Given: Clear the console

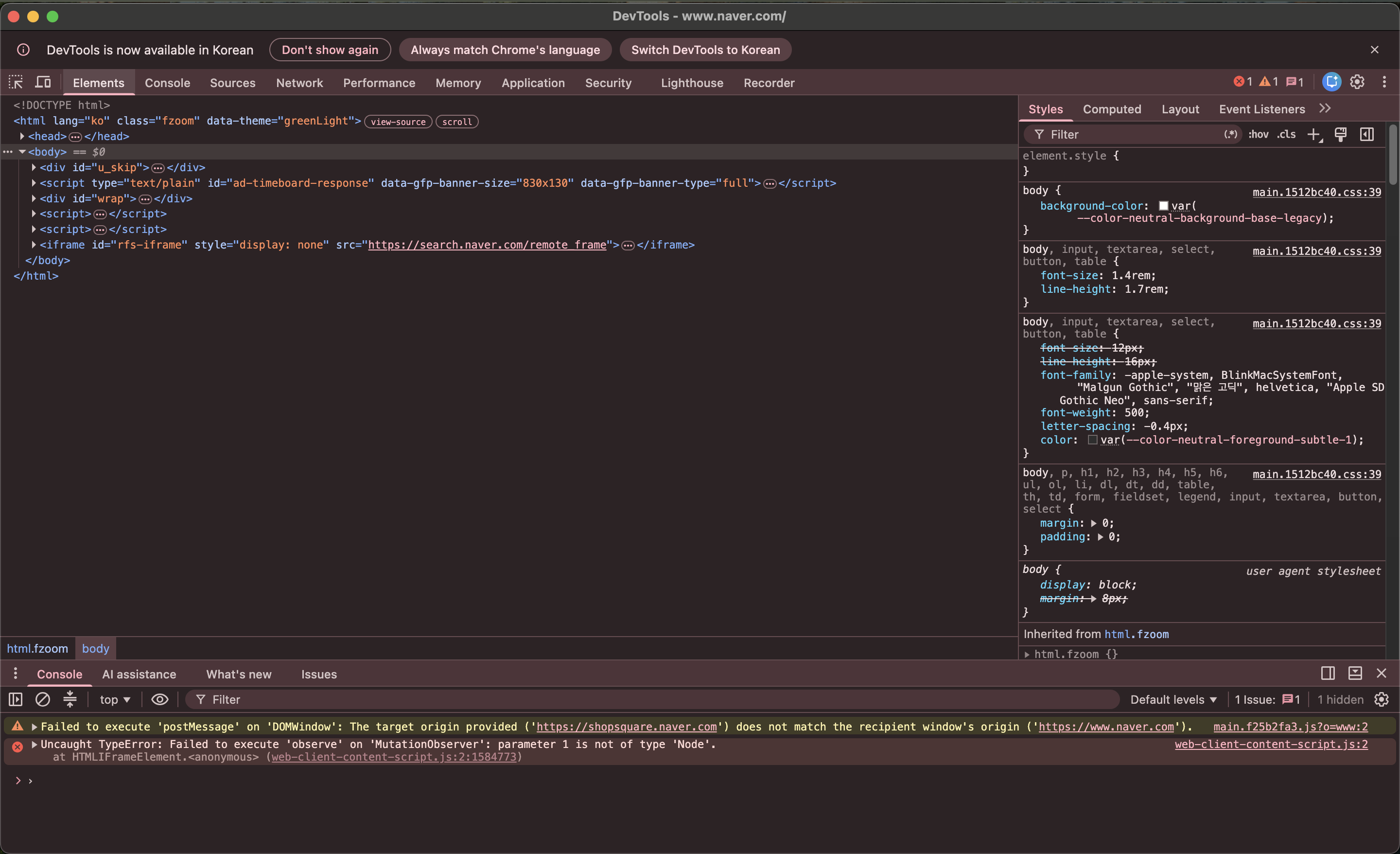Looking at the screenshot, I should [43, 699].
